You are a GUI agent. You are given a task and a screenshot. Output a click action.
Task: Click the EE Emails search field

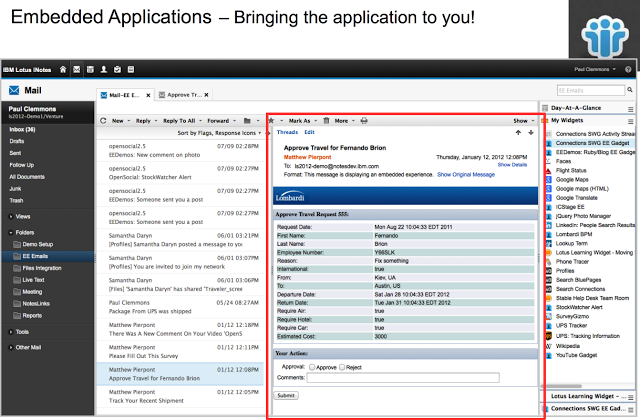coord(591,90)
